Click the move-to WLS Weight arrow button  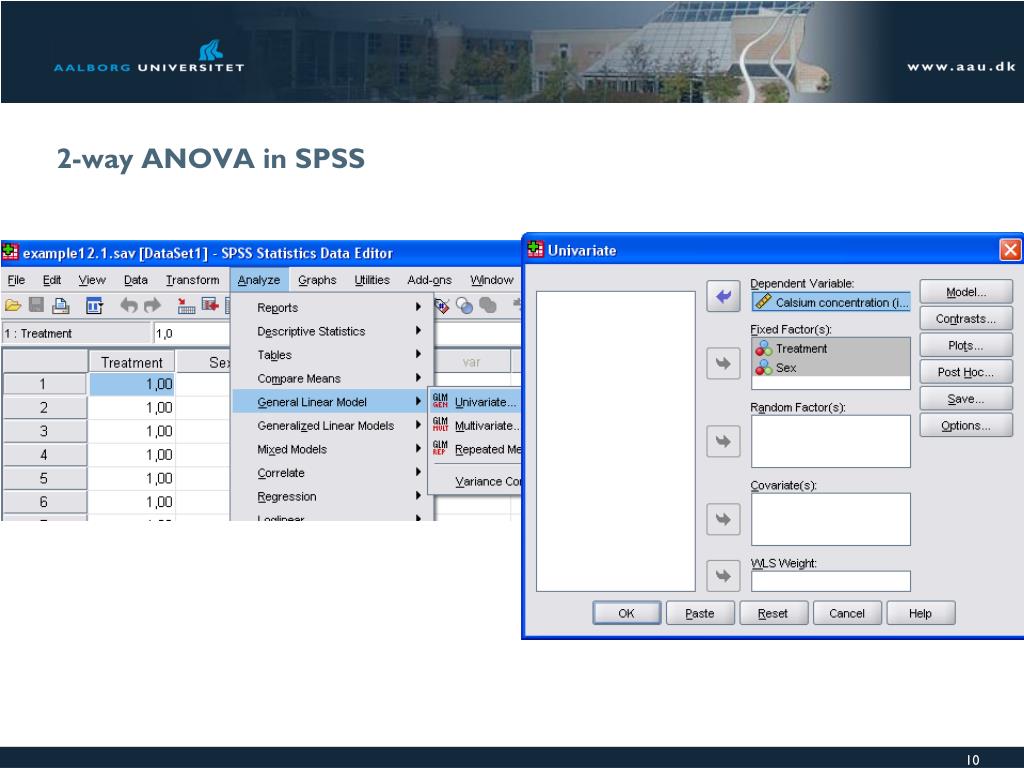click(x=723, y=575)
